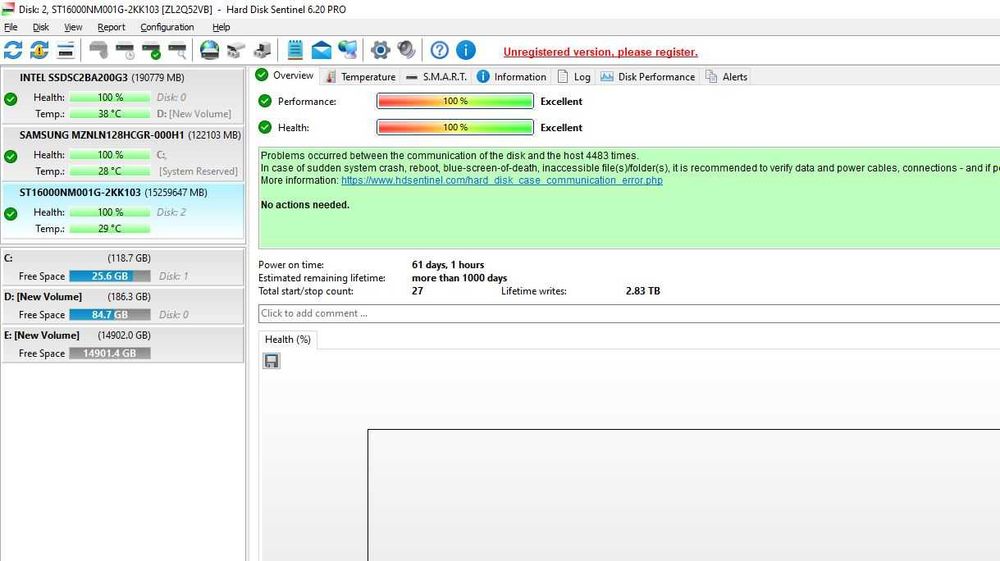Open the View menu
The width and height of the screenshot is (1000, 561).
pyautogui.click(x=73, y=27)
